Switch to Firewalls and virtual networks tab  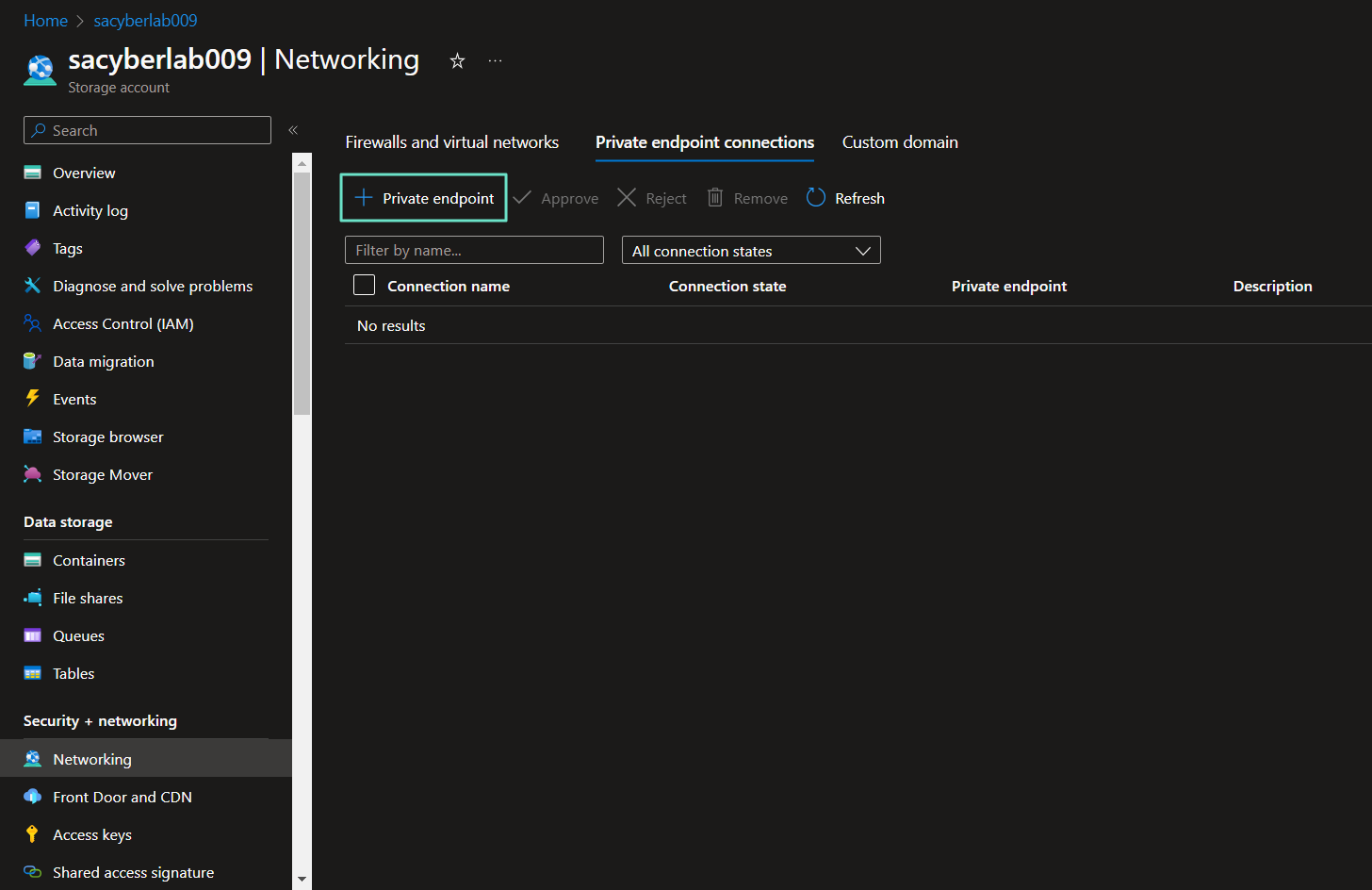pos(452,142)
